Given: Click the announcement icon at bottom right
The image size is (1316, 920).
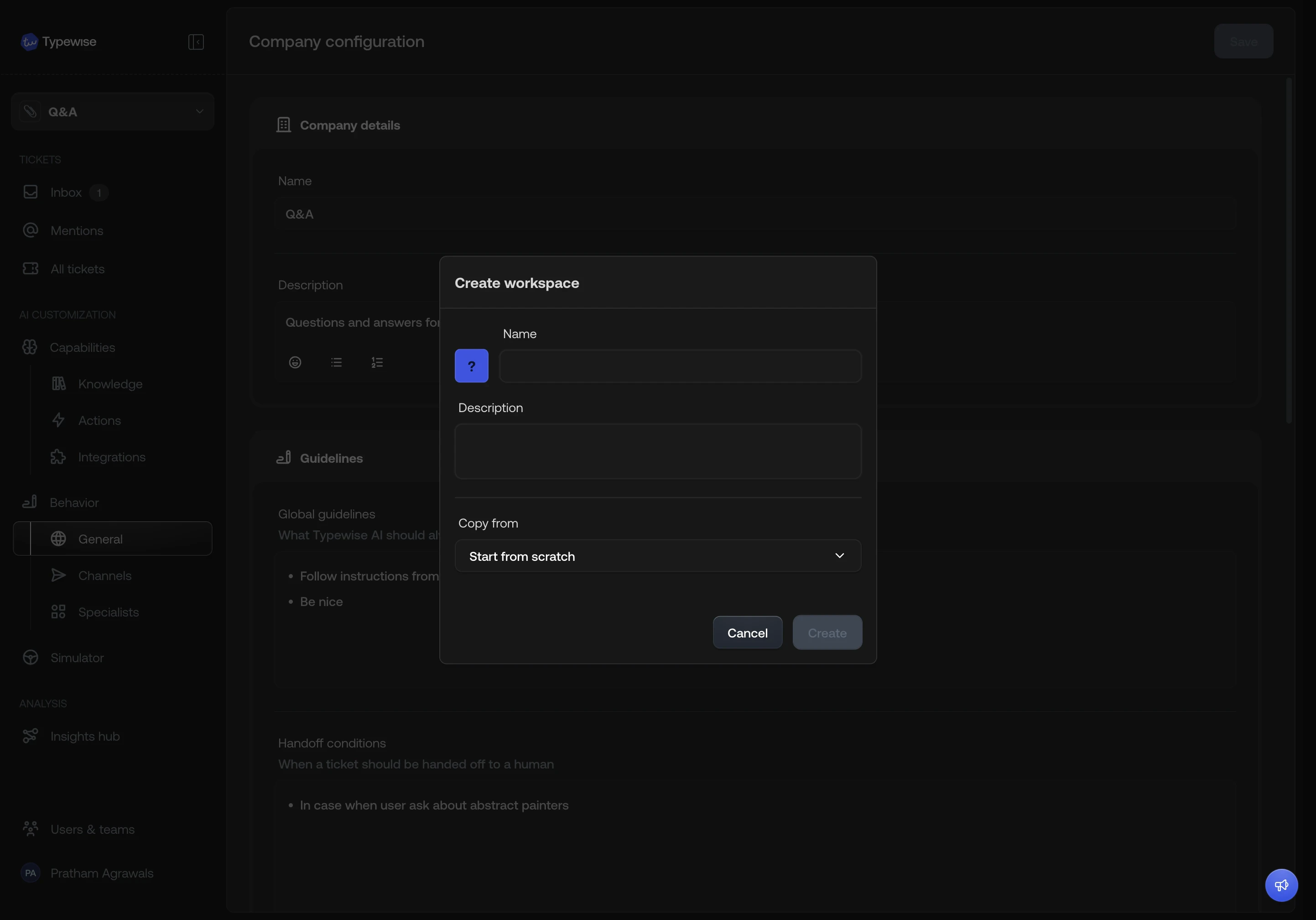Looking at the screenshot, I should coord(1281,885).
